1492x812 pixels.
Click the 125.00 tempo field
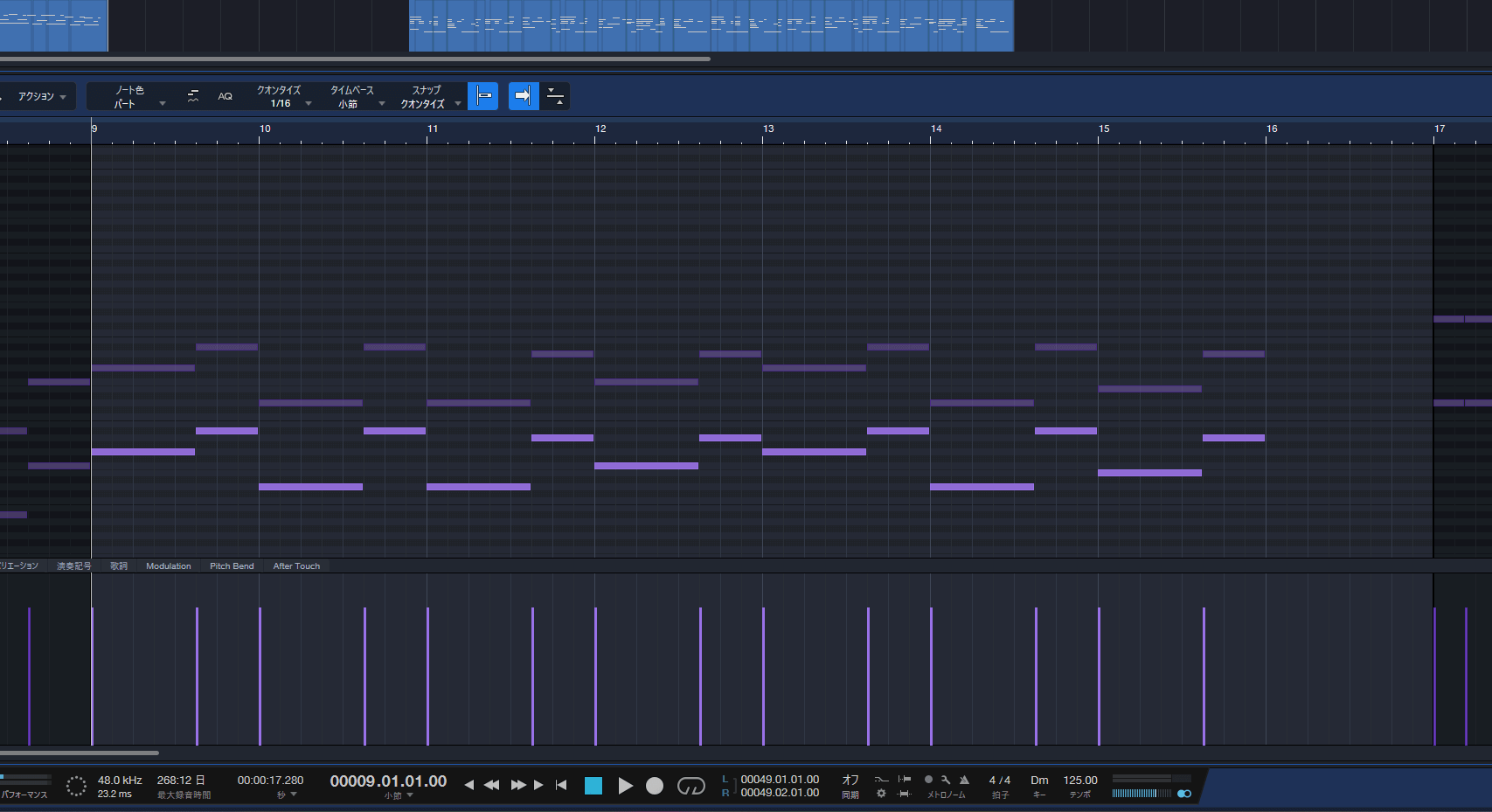pos(1080,781)
